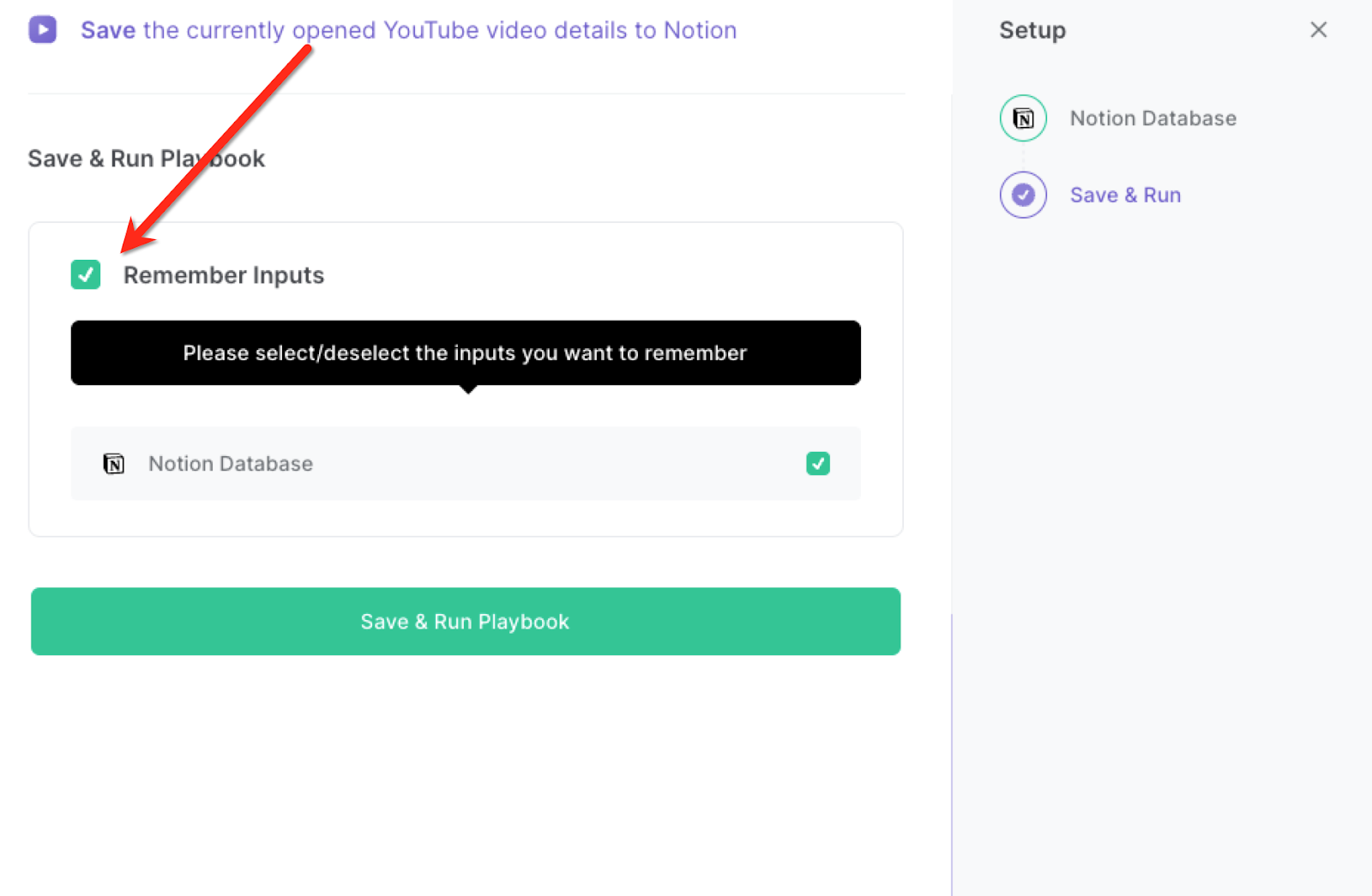Click the green checkmark inside the Notion Database row
Image resolution: width=1372 pixels, height=896 pixels.
pyautogui.click(x=817, y=463)
